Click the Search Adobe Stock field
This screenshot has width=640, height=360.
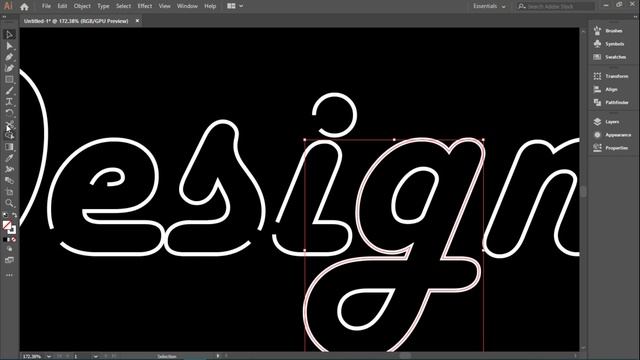[x=556, y=6]
